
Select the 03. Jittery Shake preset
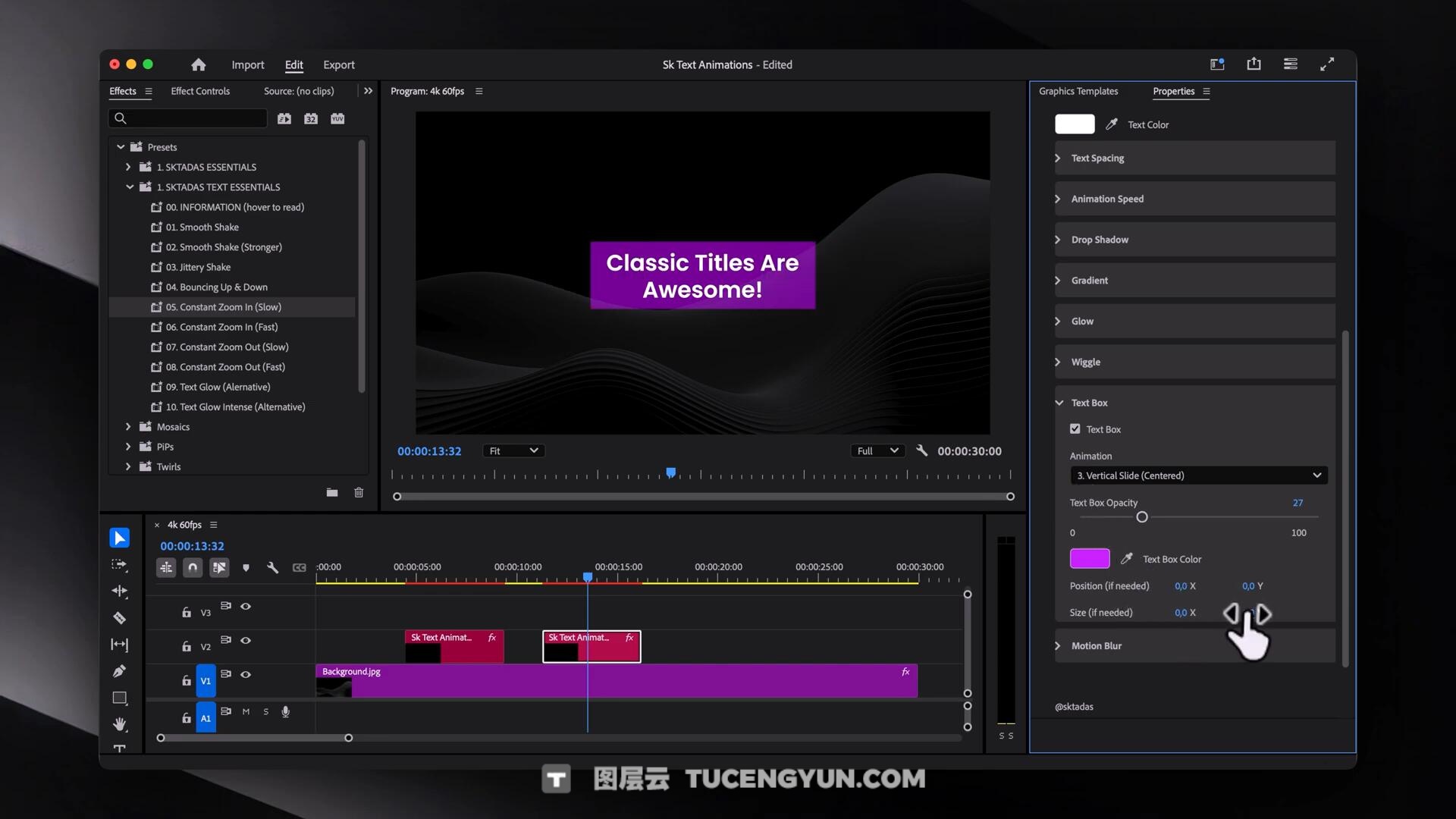(x=198, y=267)
